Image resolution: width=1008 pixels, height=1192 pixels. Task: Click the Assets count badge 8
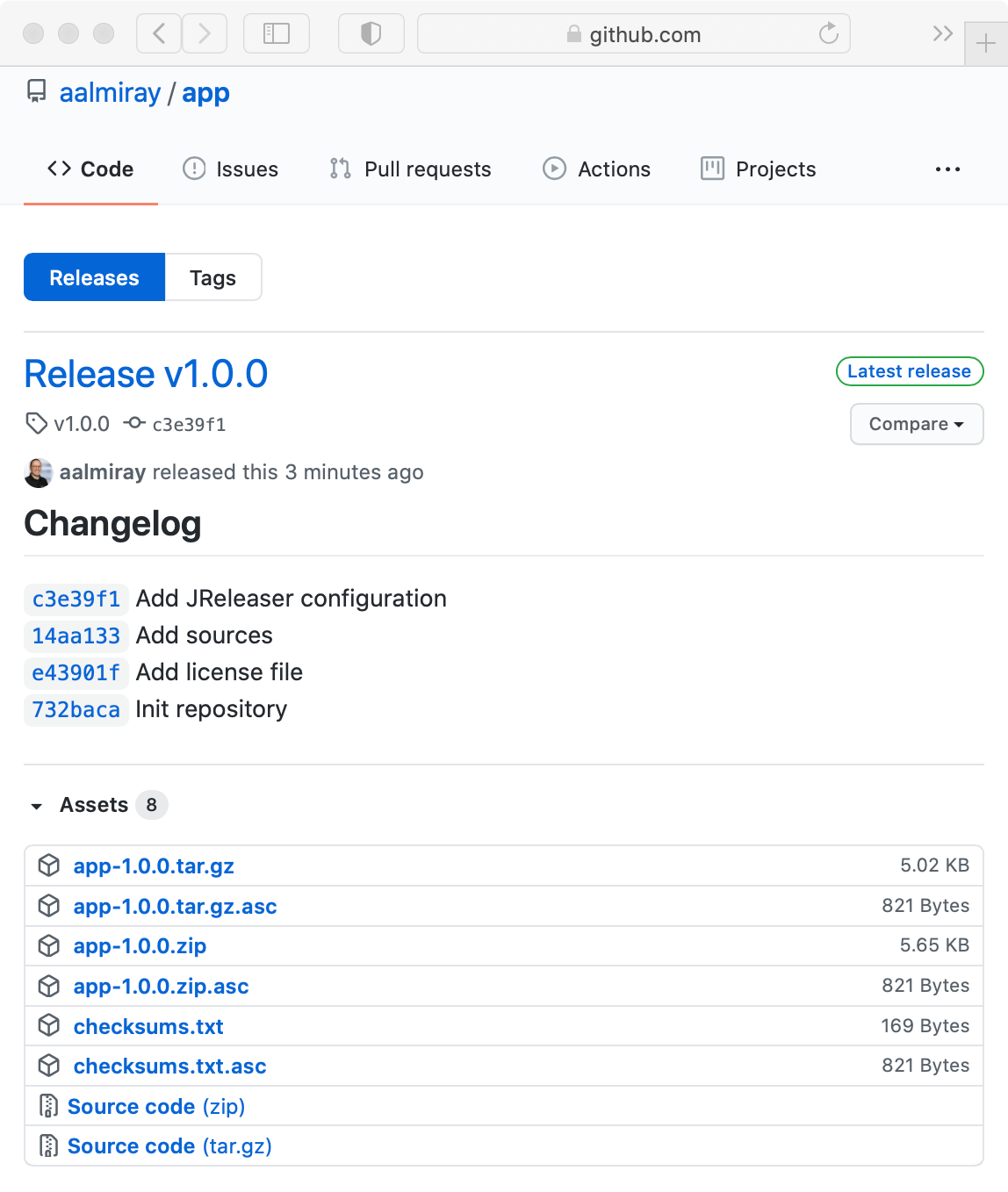point(152,805)
